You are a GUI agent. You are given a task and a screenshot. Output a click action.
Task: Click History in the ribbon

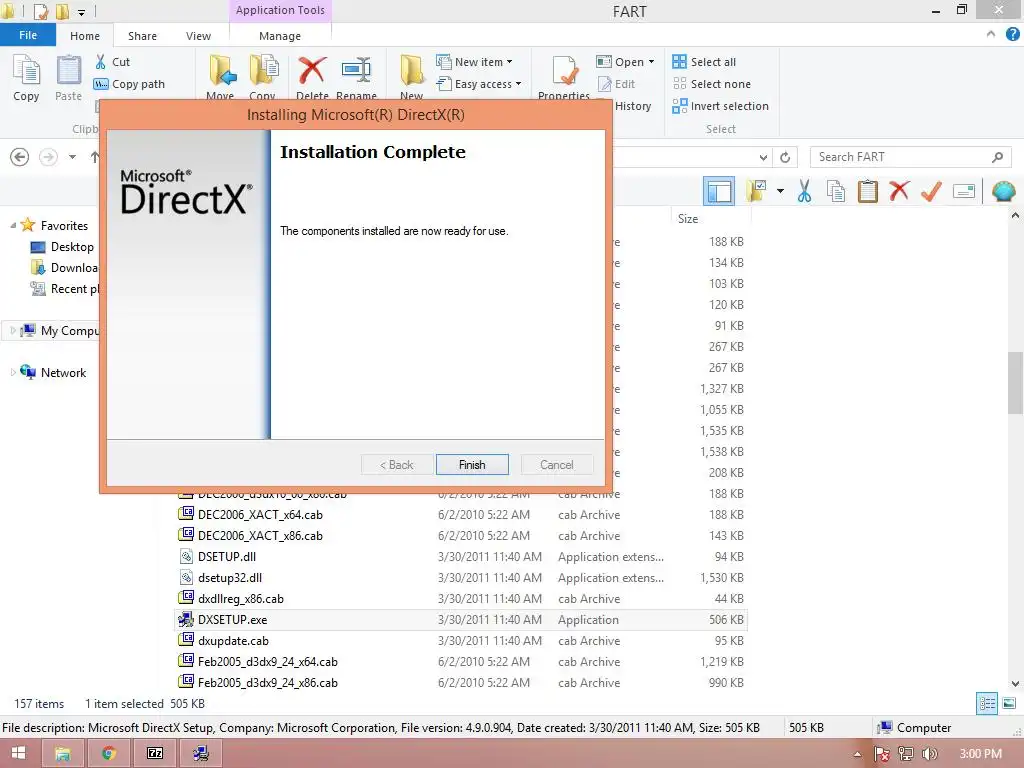(633, 106)
